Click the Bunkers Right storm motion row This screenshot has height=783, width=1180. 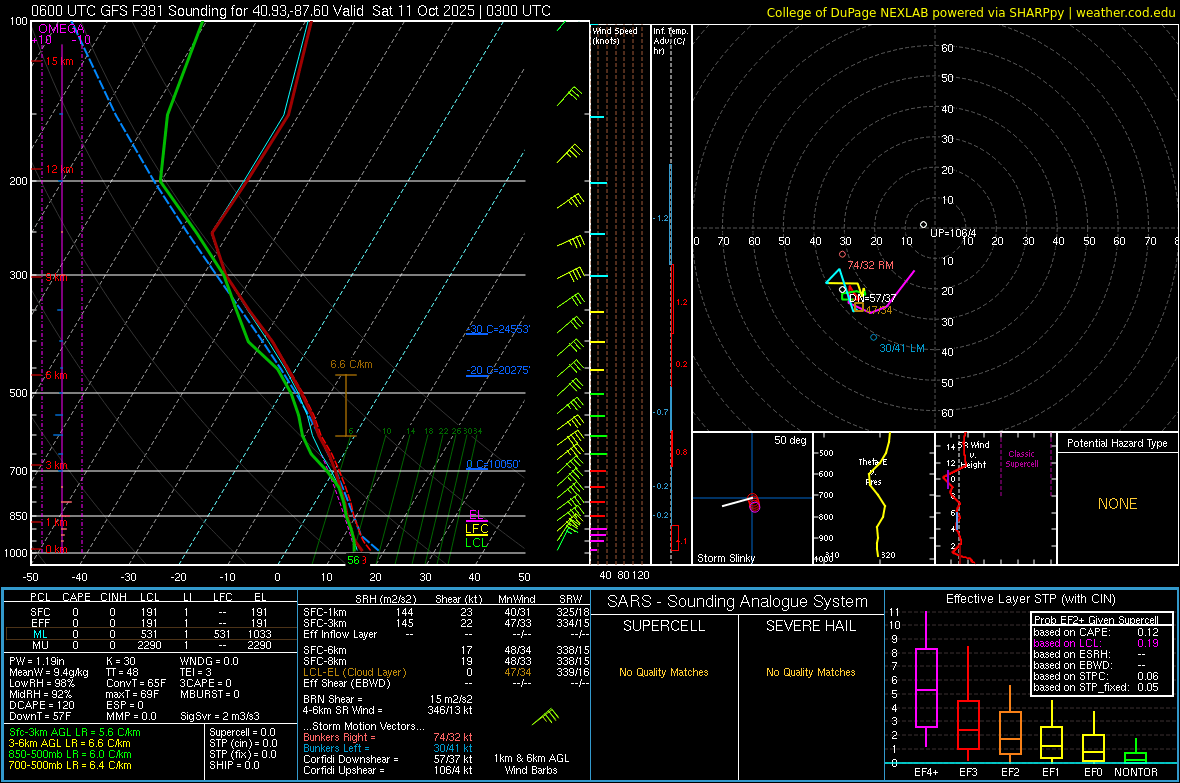pos(388,737)
